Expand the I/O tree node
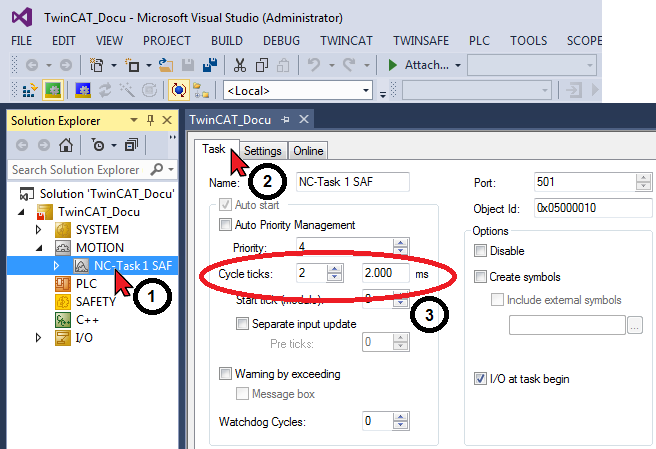Viewport: 656px width, 449px height. 38,338
